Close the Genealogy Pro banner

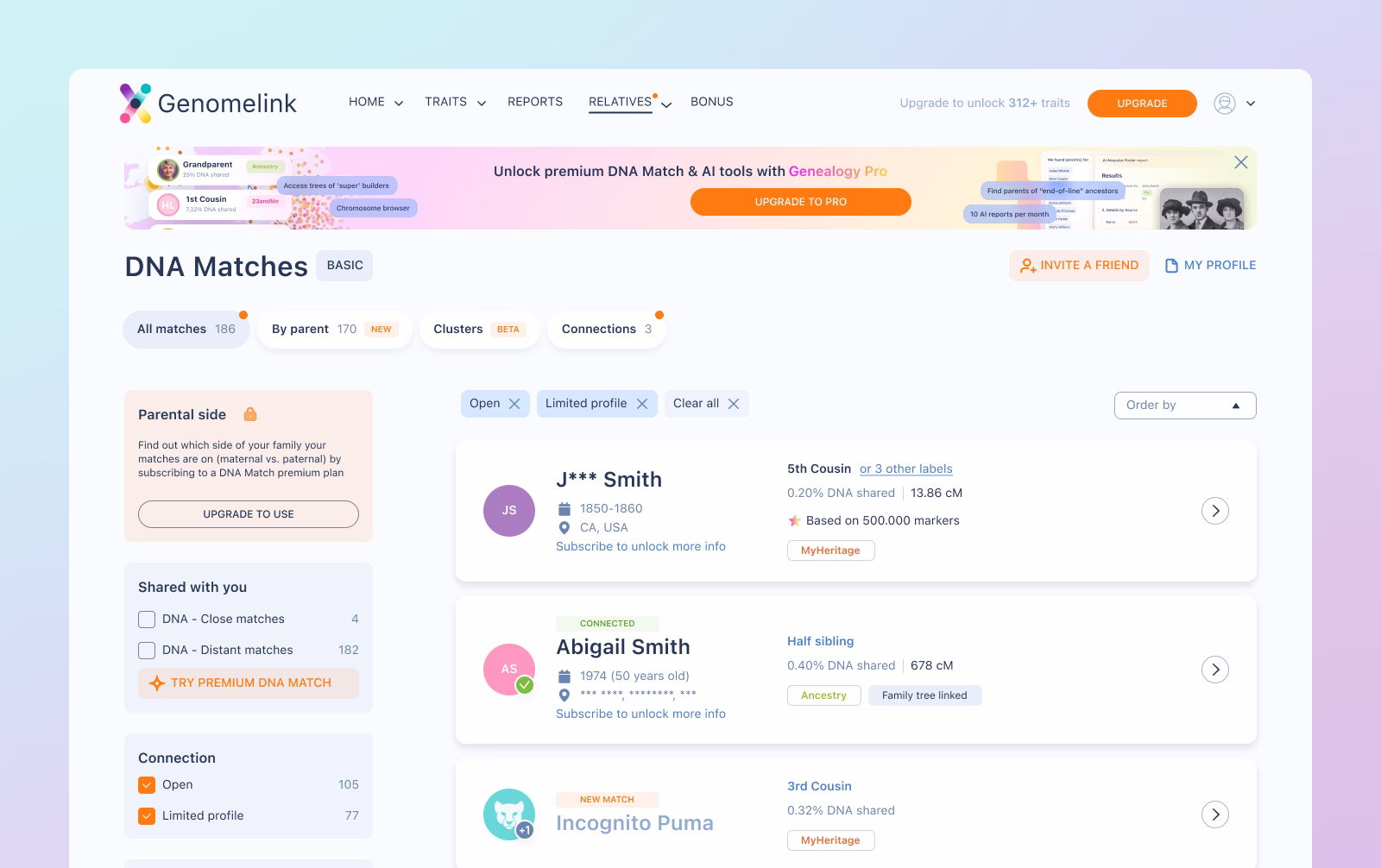click(x=1241, y=162)
